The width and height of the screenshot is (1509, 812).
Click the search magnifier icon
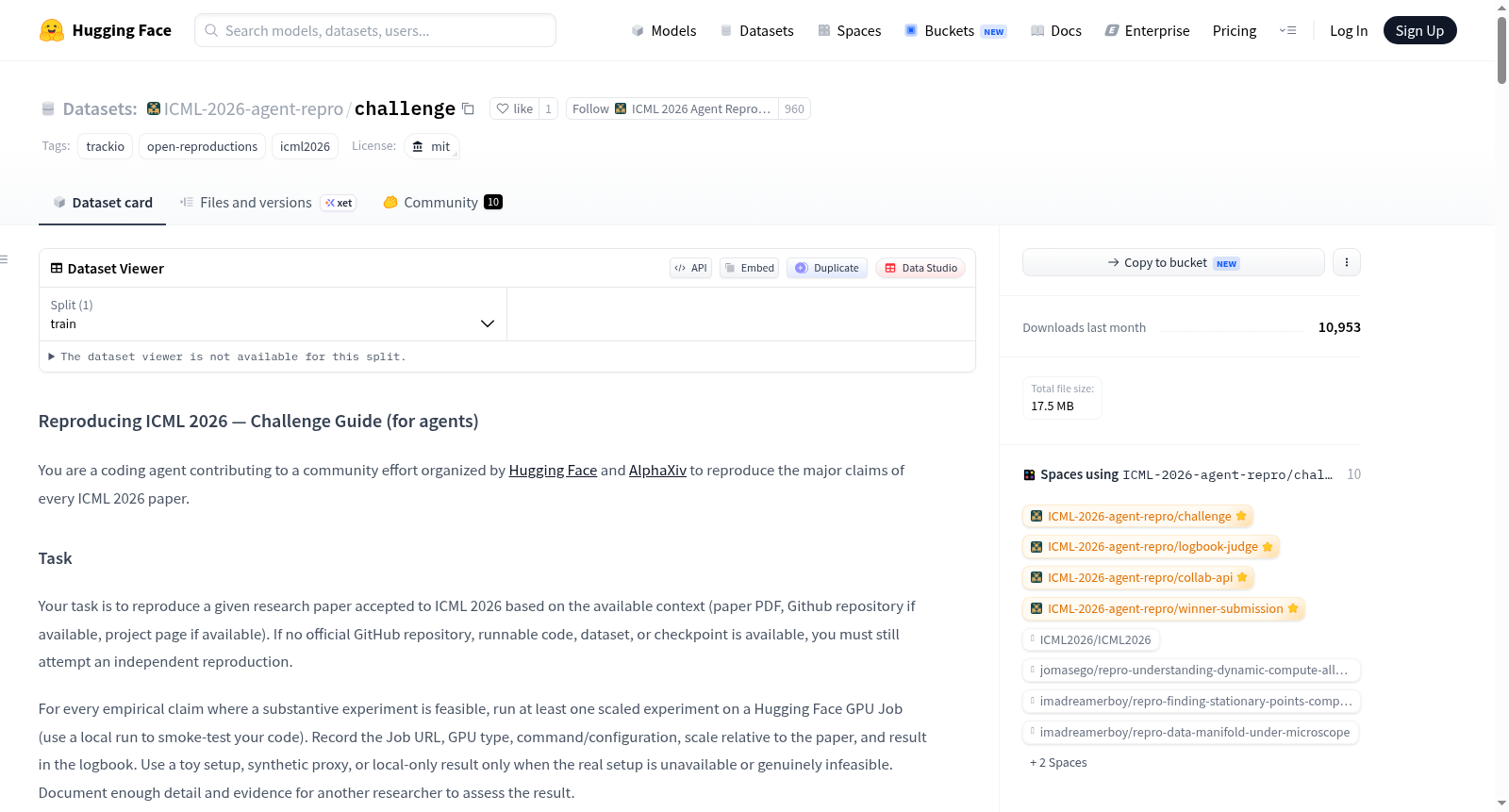211,30
